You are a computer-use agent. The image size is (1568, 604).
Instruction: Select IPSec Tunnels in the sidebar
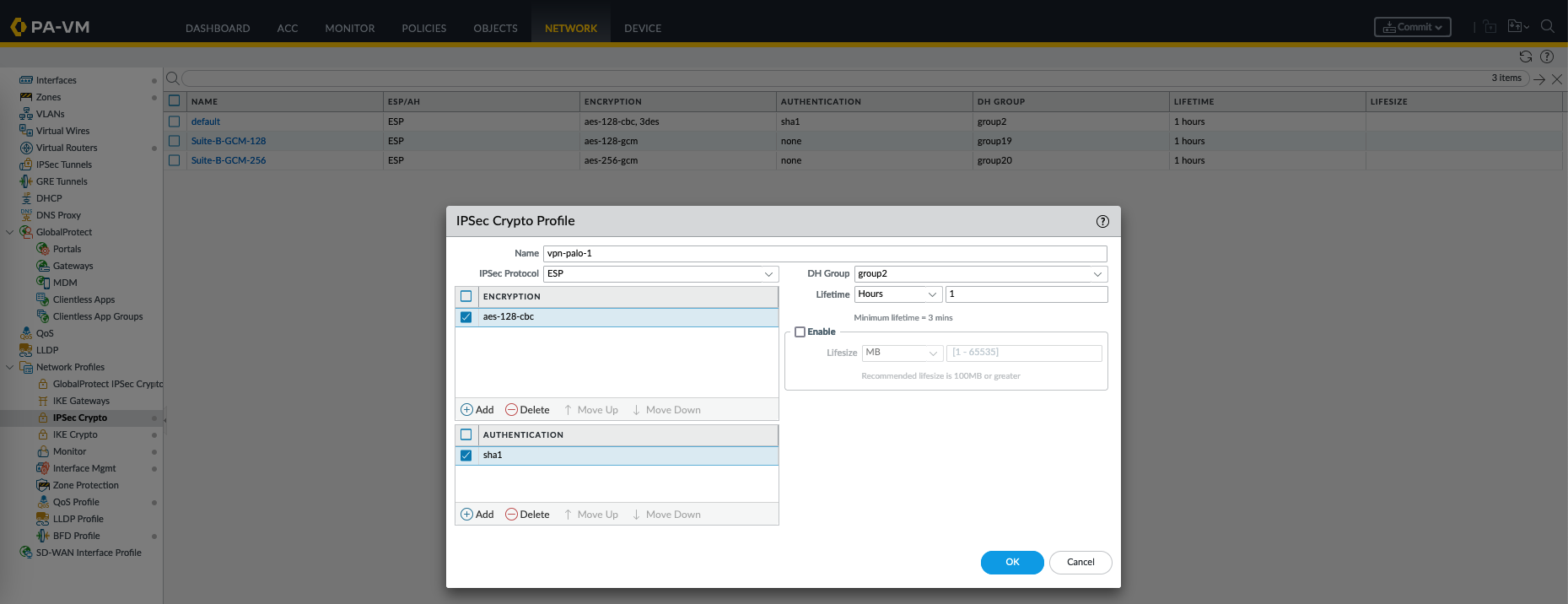[64, 164]
